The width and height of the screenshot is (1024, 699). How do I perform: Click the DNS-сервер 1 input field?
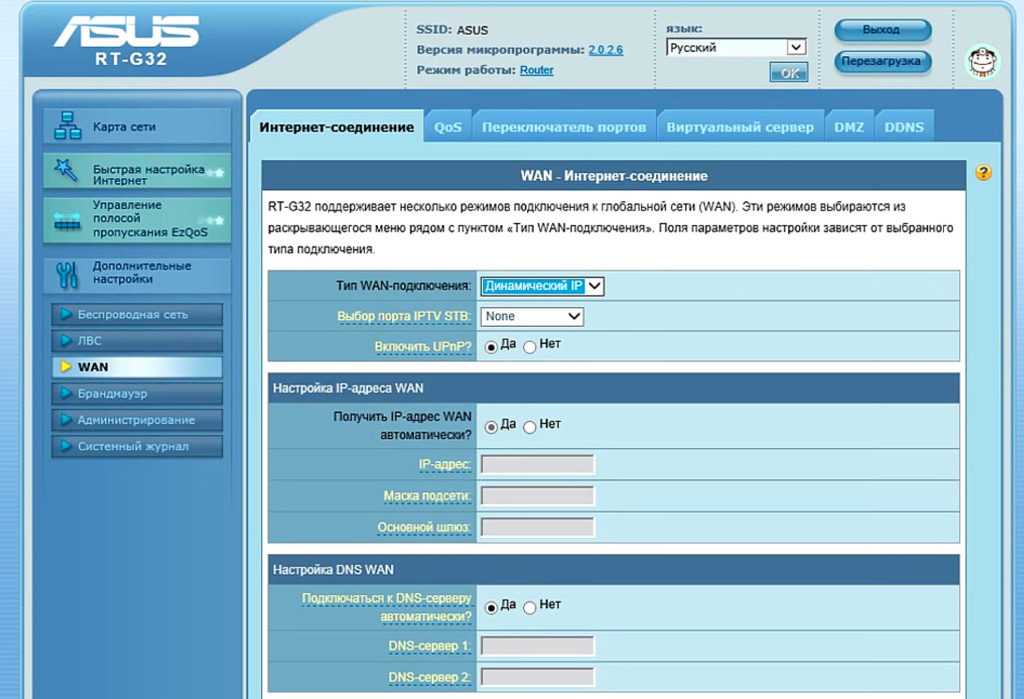click(x=537, y=646)
